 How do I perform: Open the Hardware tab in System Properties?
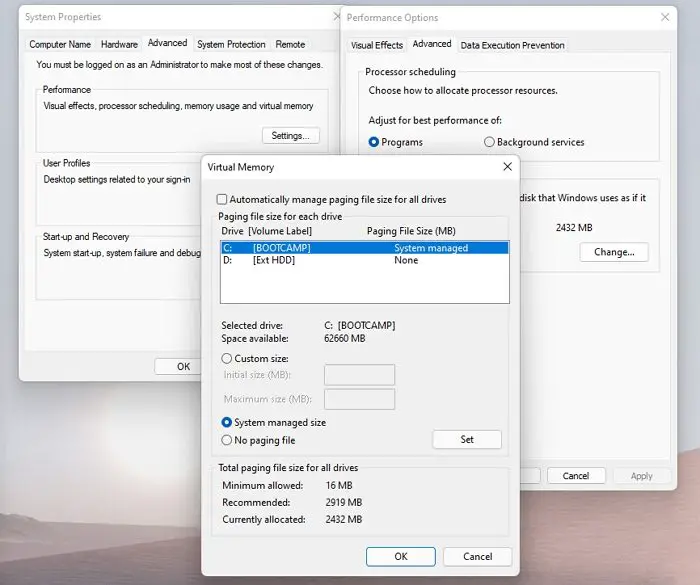point(119,44)
